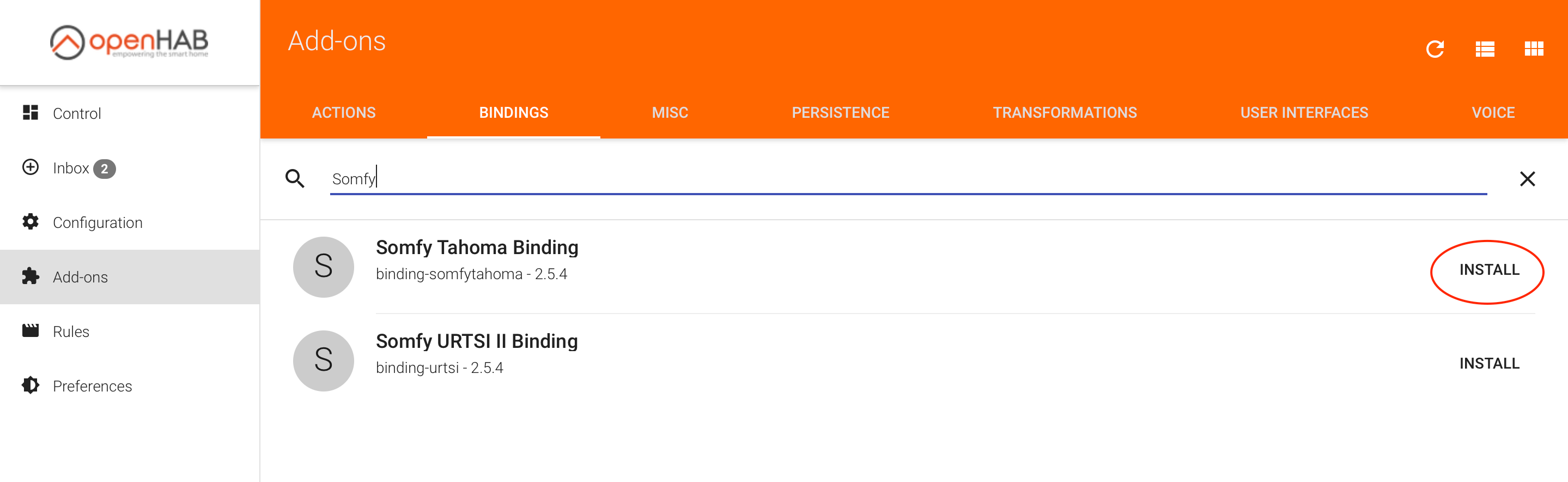Install the Somfy URTSI II Binding
This screenshot has width=1568, height=482.
[1489, 364]
